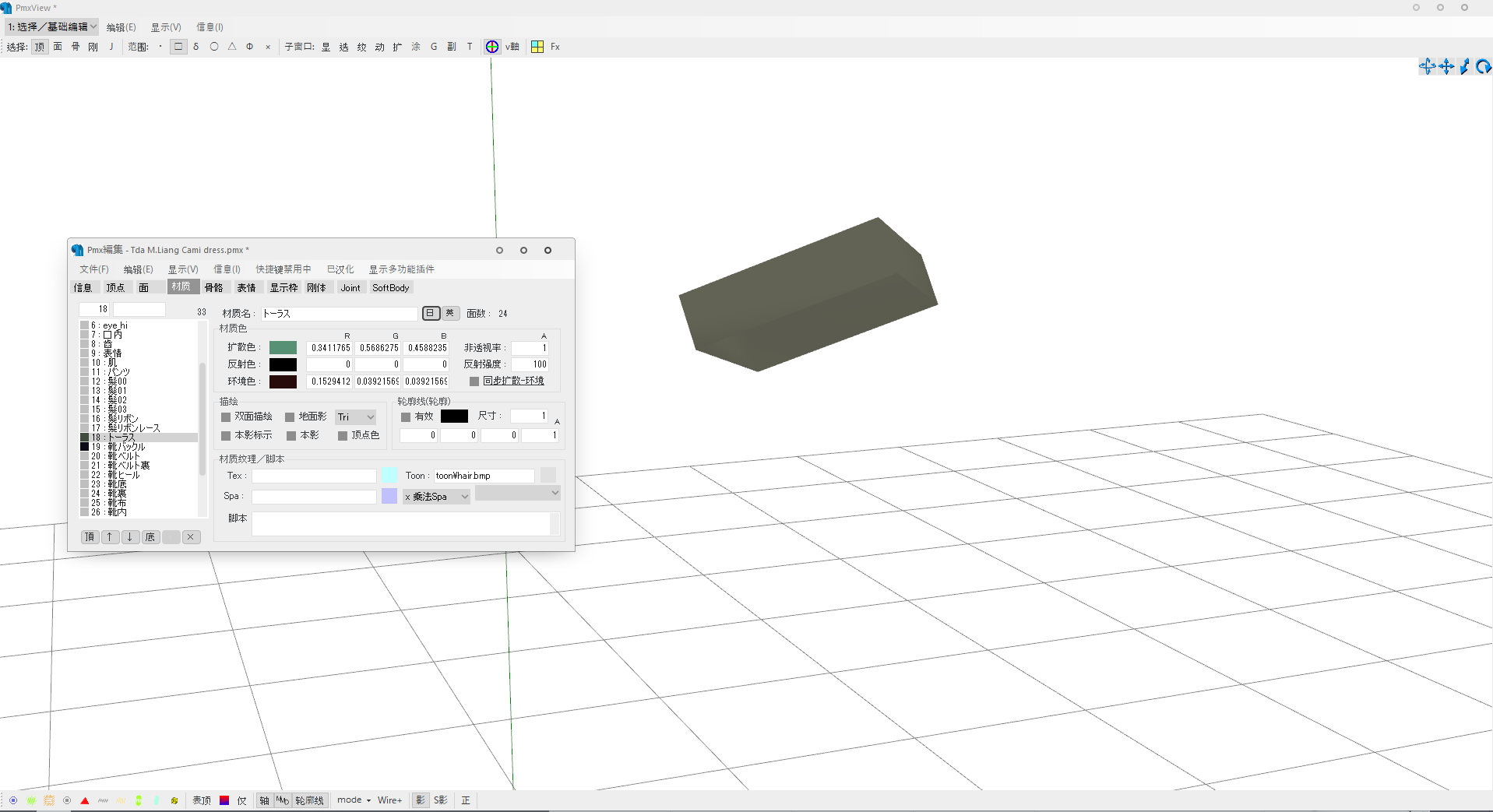Click the 英 English name button

coord(449,313)
